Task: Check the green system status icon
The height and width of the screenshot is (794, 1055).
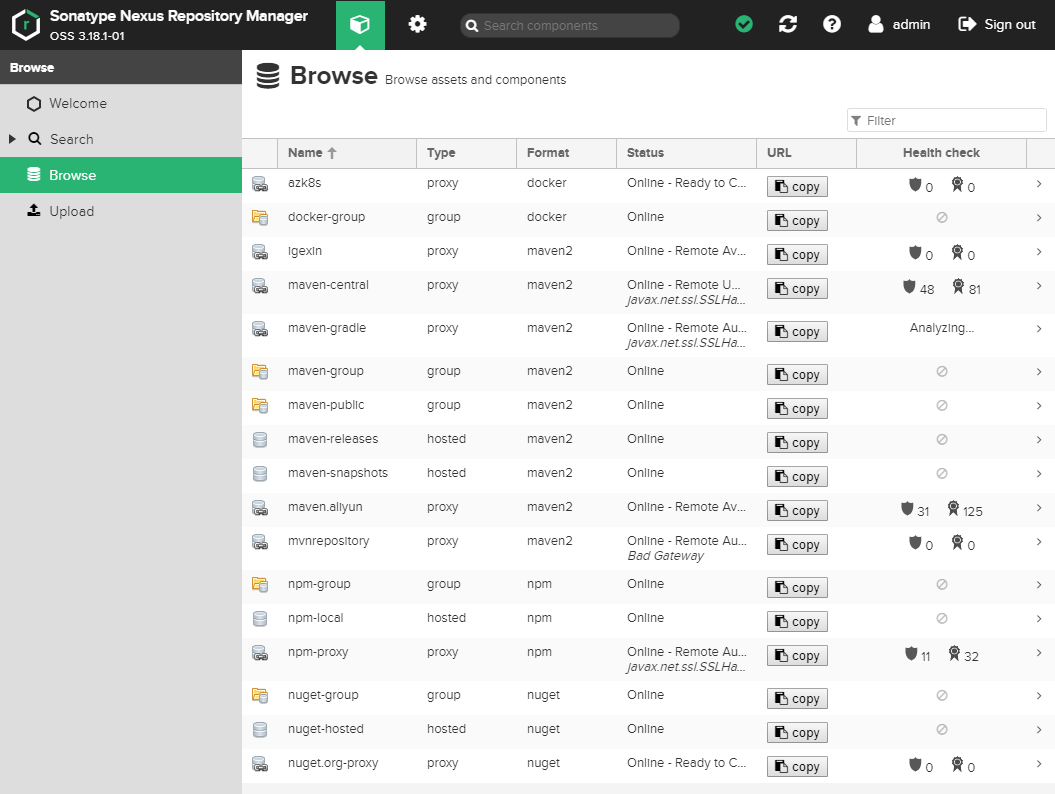Action: [743, 24]
